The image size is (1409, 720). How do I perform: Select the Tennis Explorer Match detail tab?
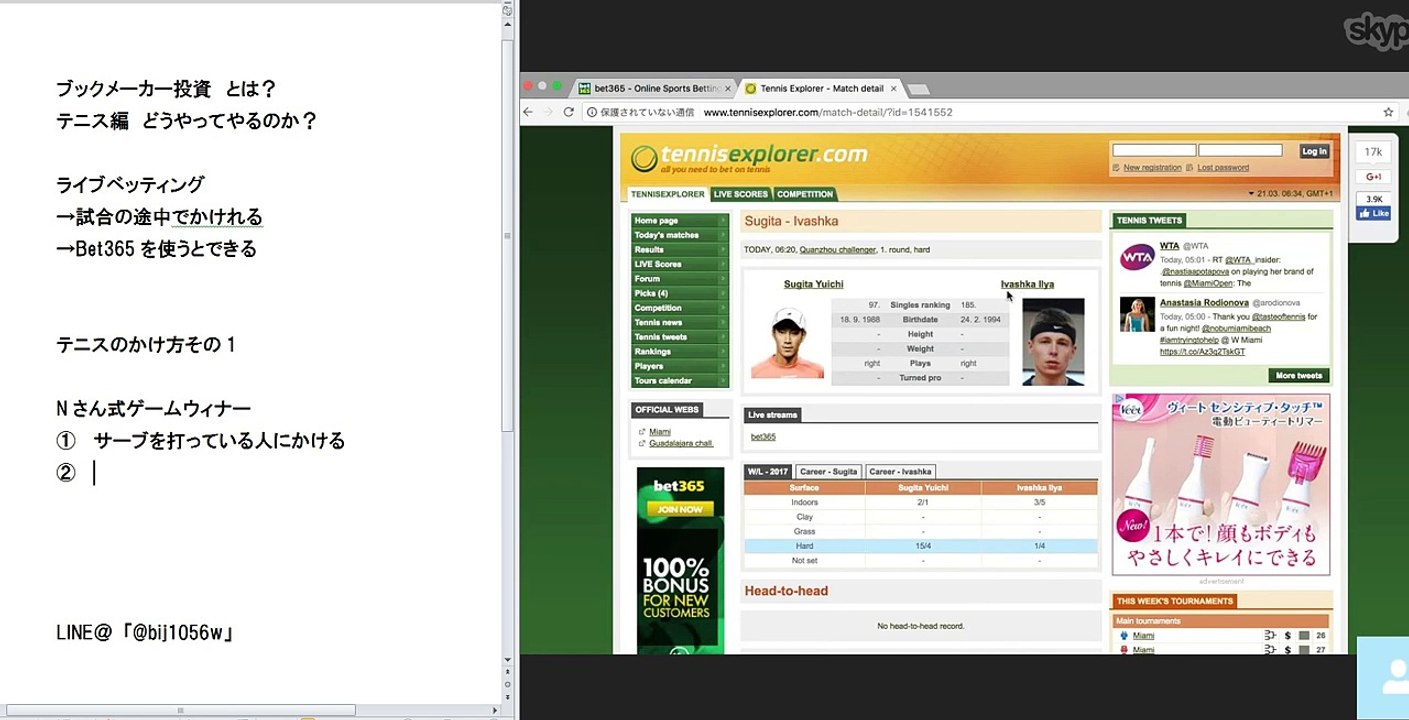coord(820,88)
